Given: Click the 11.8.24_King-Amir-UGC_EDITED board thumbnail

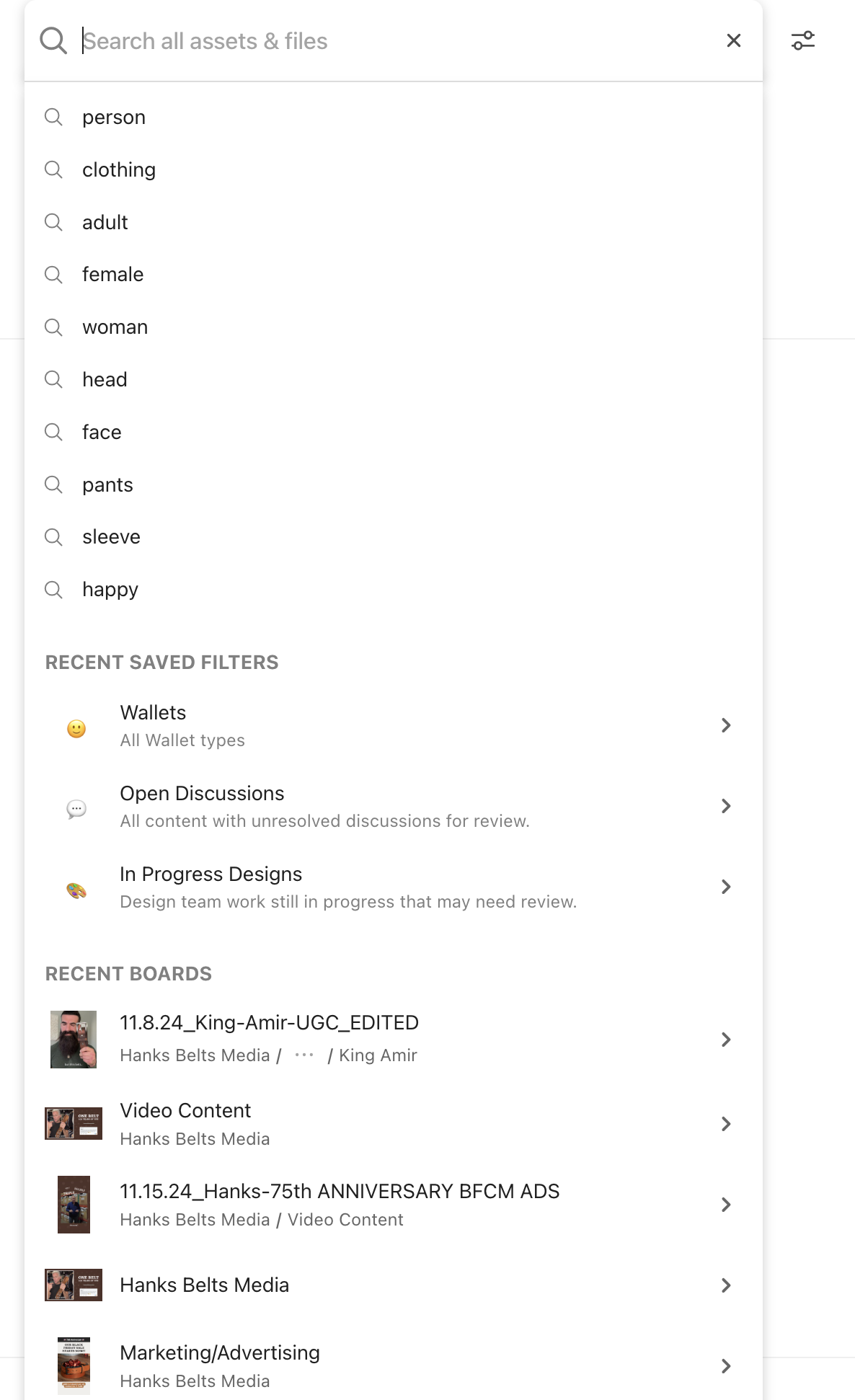Looking at the screenshot, I should click(x=74, y=1039).
